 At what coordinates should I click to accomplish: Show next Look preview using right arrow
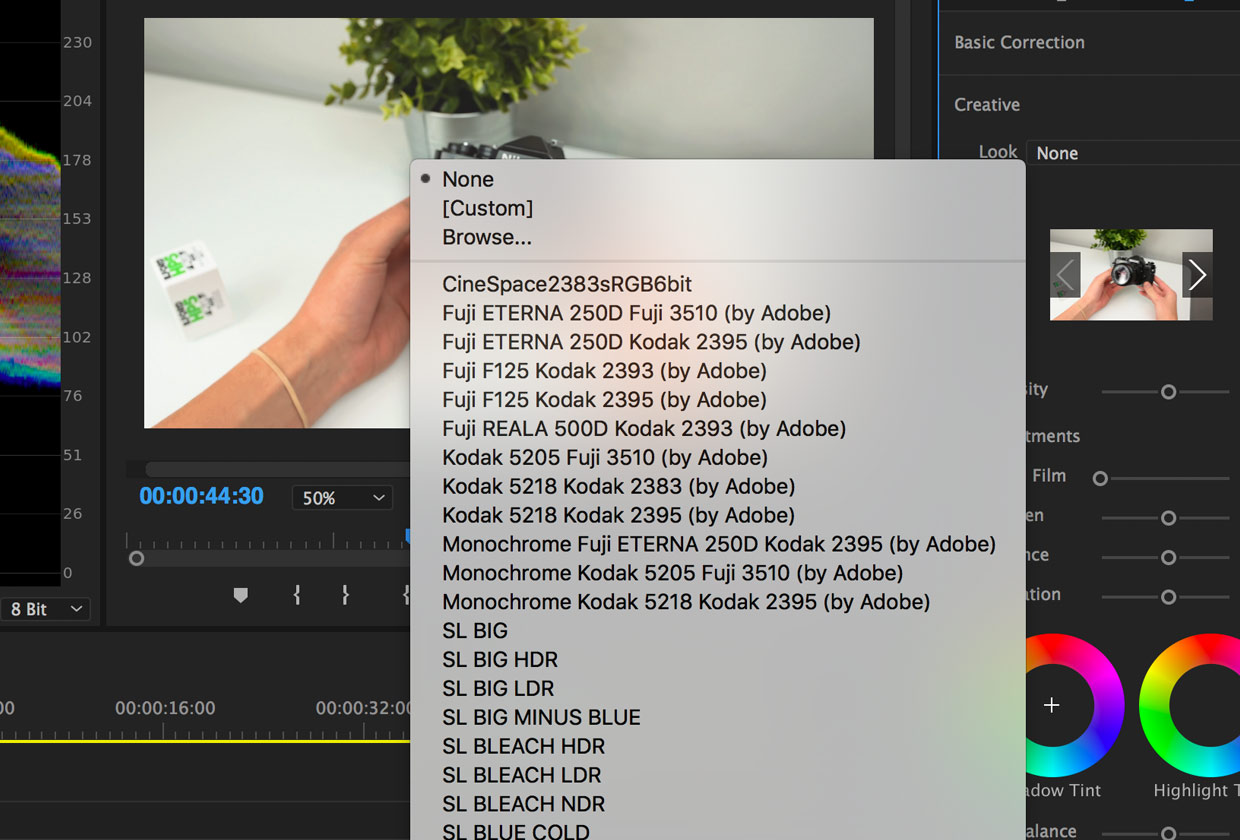point(1197,274)
